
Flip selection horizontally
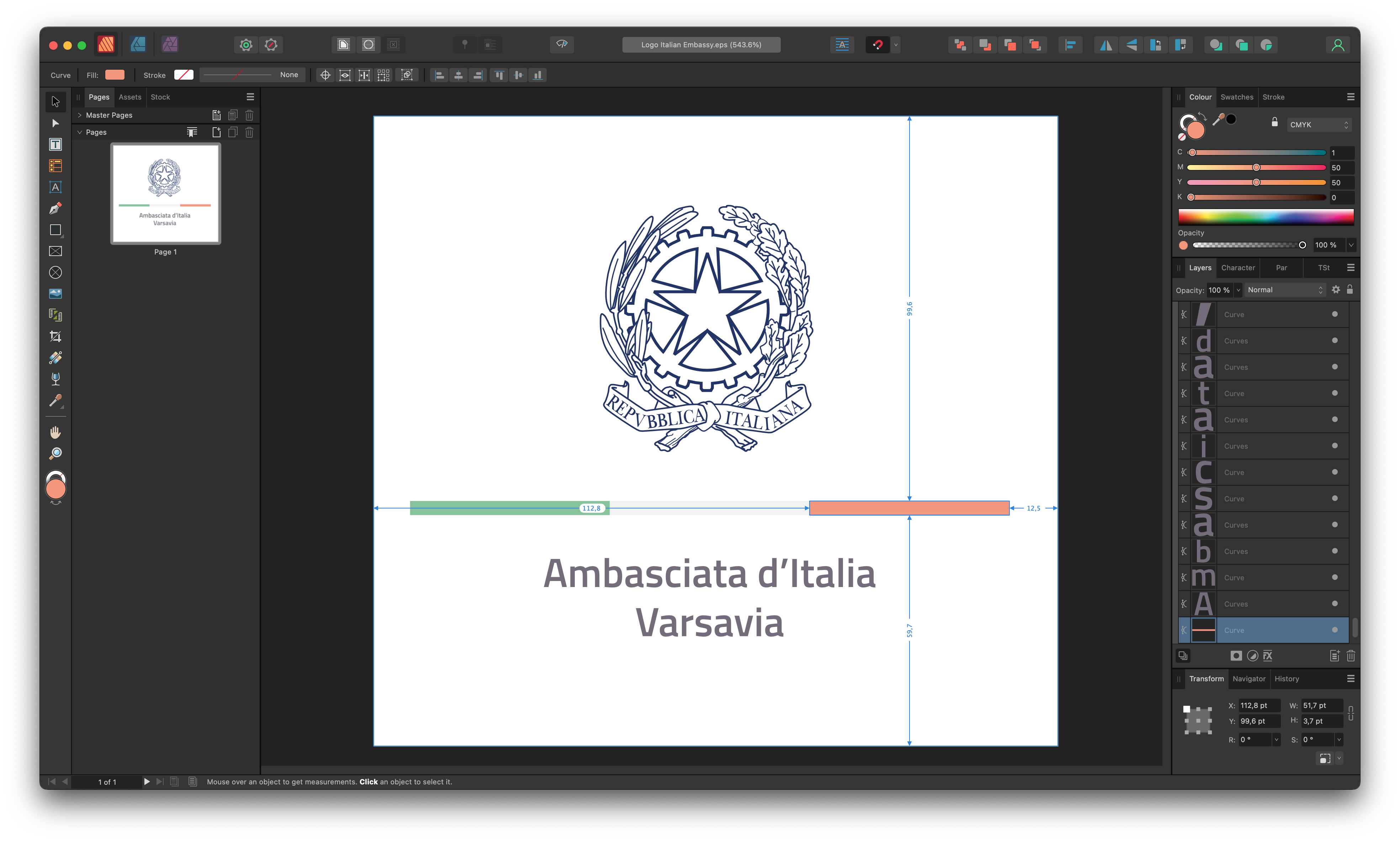[1106, 45]
